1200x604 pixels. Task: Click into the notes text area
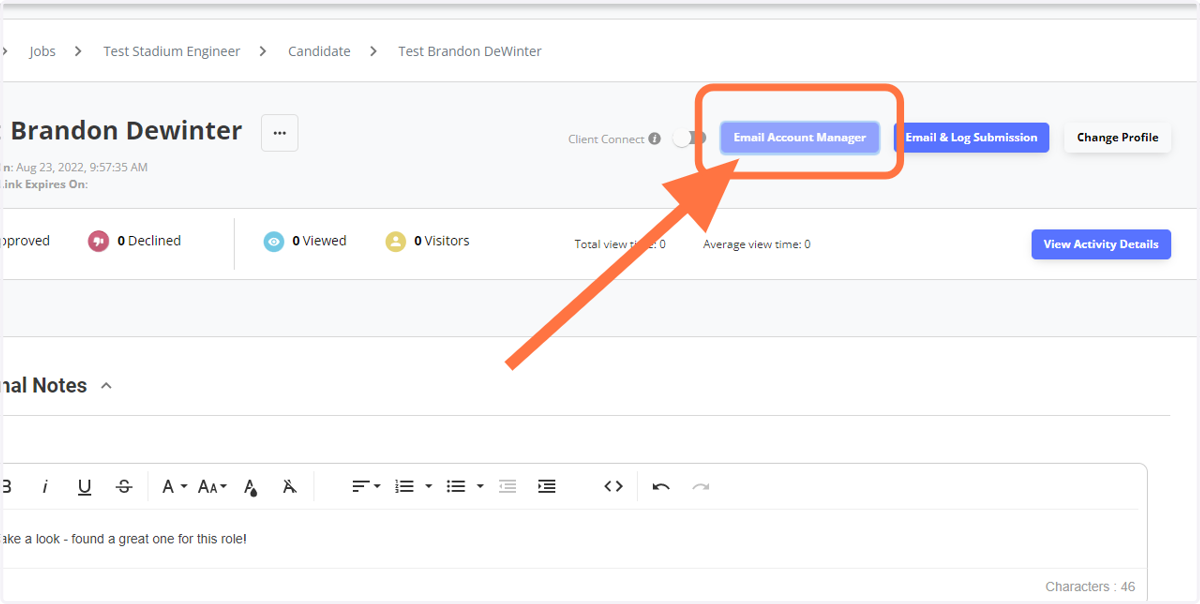point(570,539)
